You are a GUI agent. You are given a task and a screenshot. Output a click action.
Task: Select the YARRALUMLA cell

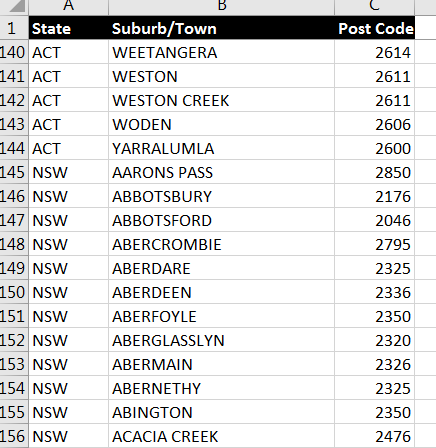tap(222, 148)
